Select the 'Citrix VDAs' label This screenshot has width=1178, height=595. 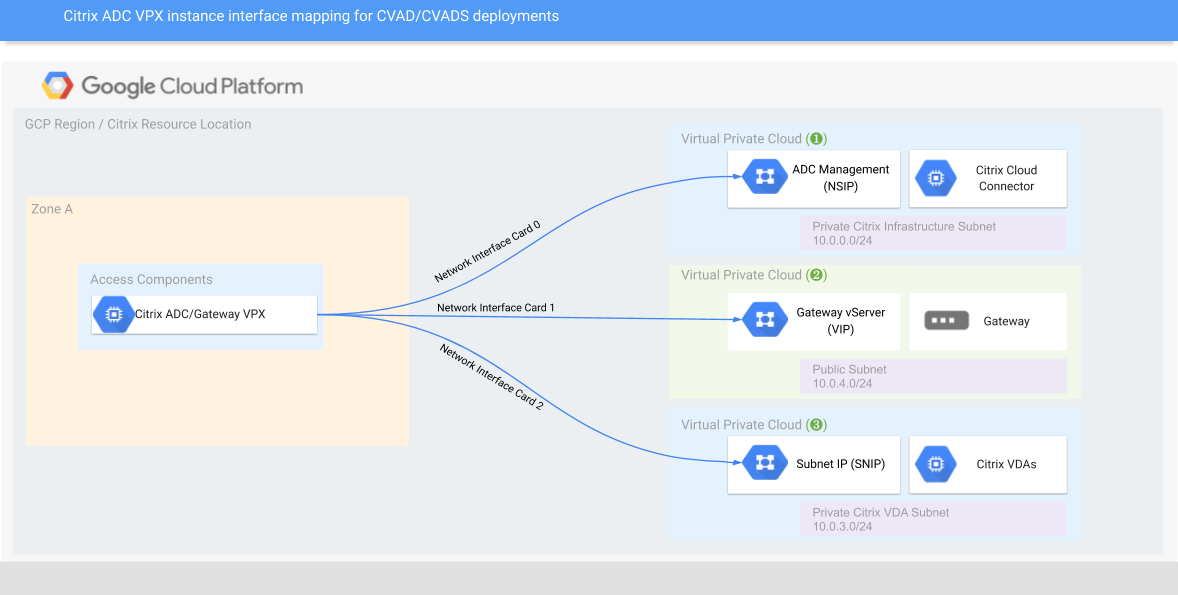pos(1006,464)
